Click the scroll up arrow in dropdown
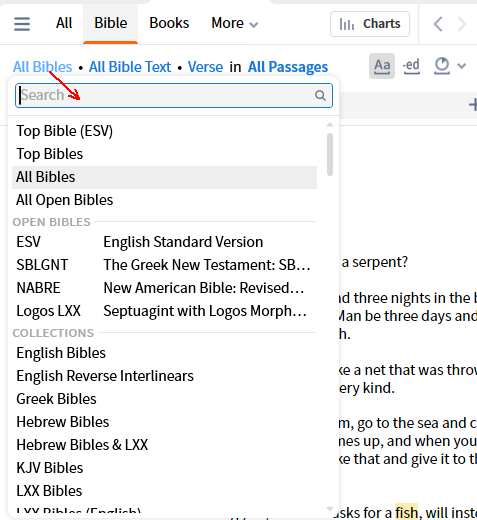 [x=330, y=125]
